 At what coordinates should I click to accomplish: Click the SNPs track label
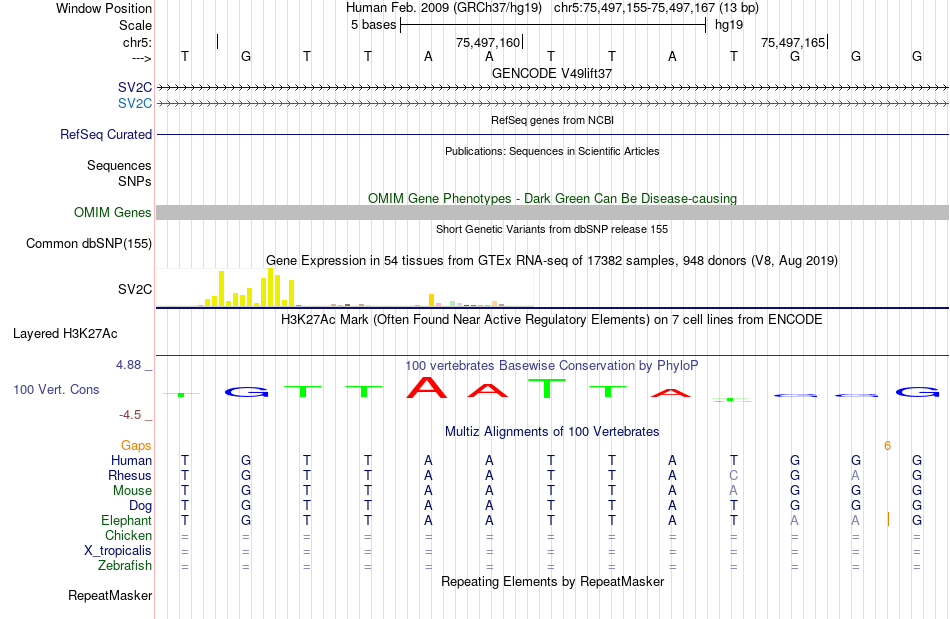(135, 181)
